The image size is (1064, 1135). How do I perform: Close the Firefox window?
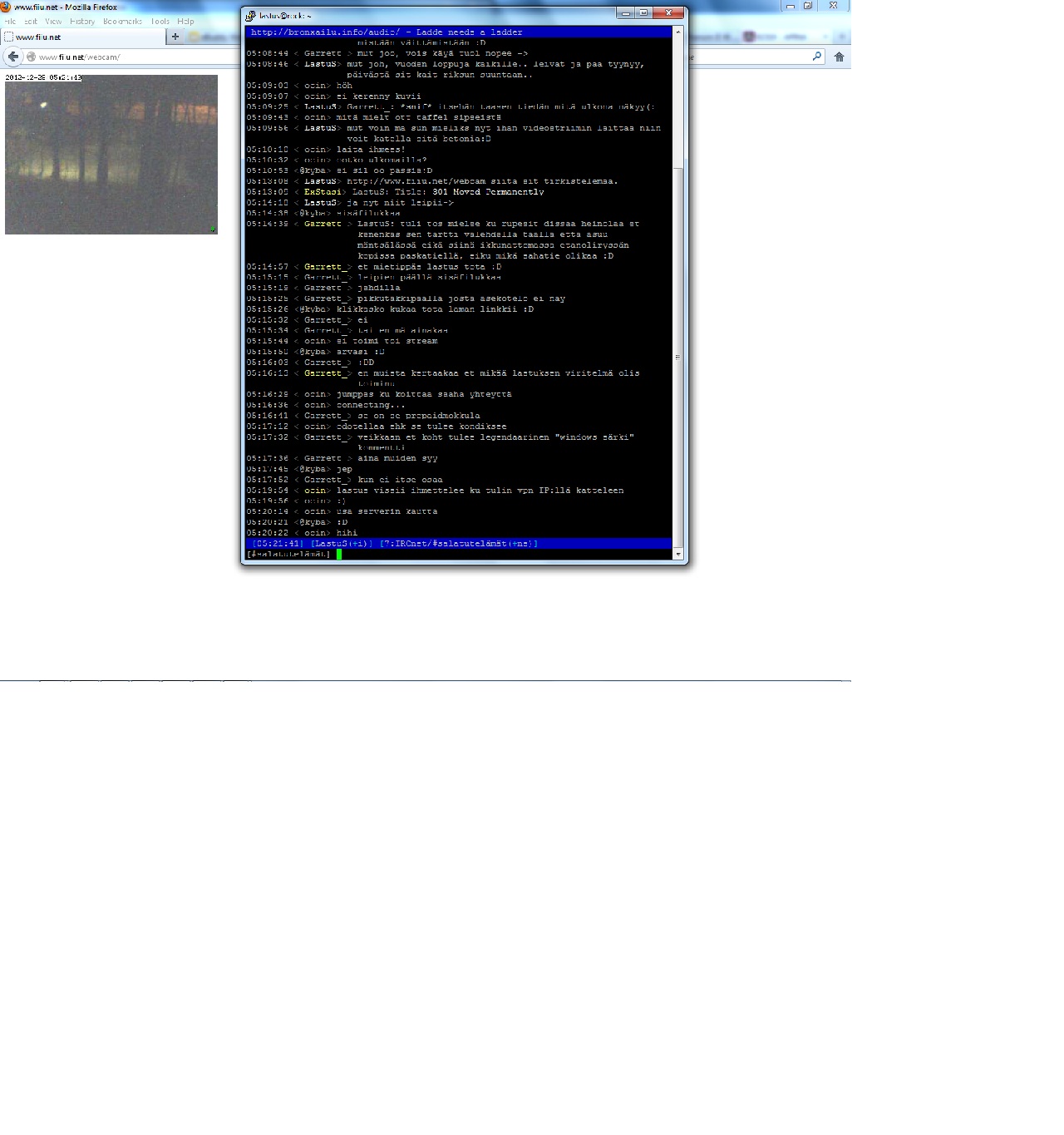coord(833,6)
